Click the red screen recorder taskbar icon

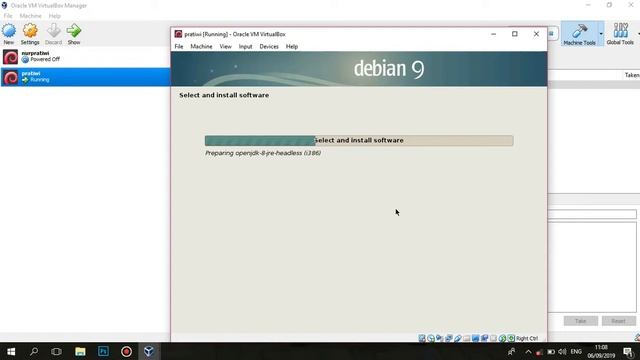[126, 351]
